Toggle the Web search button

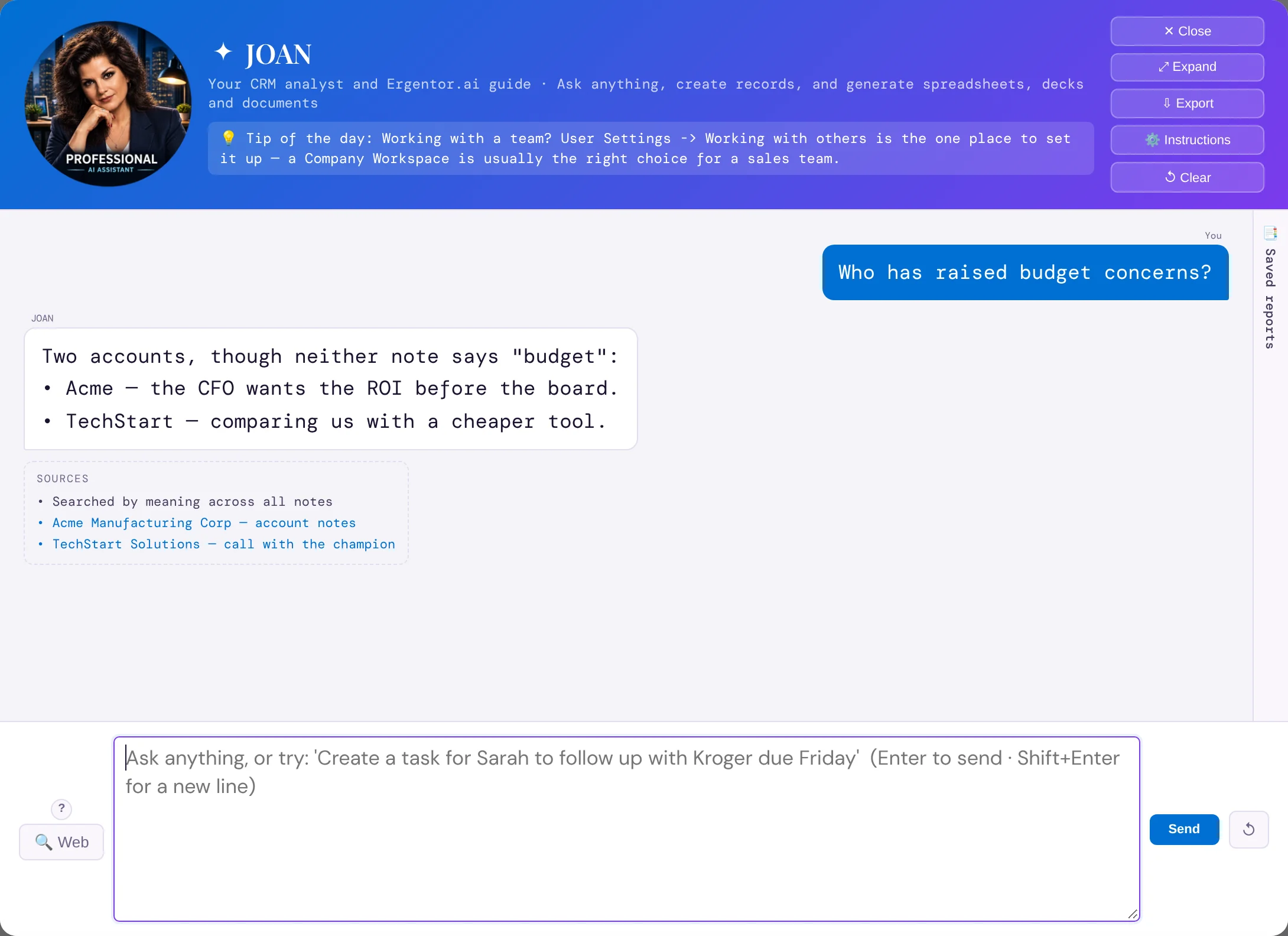pyautogui.click(x=61, y=842)
